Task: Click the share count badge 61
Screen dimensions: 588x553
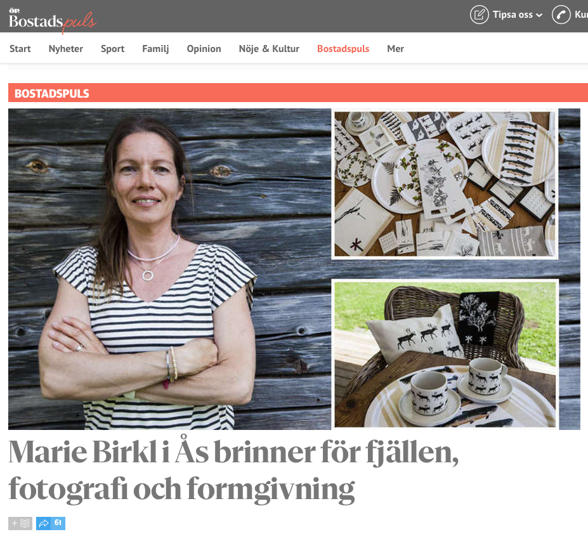Action: click(x=58, y=523)
